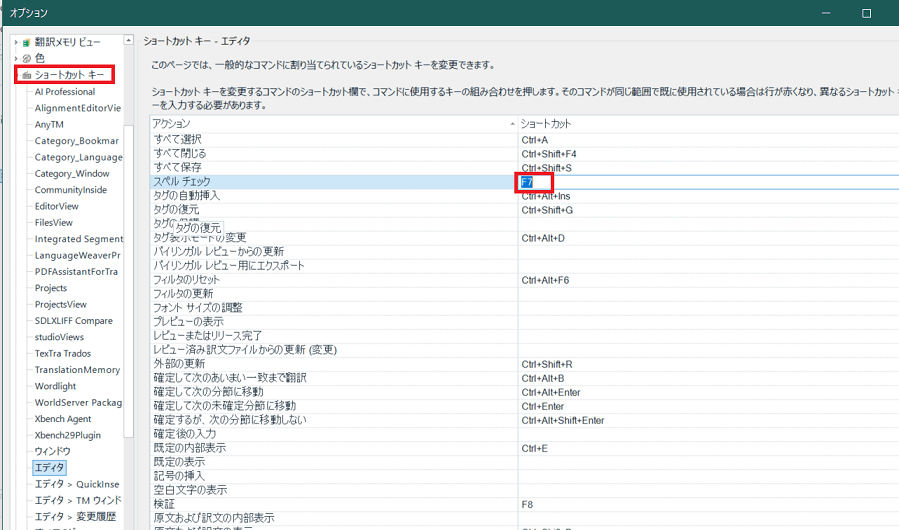Select the ウィンドウ tree item
The width and height of the screenshot is (899, 530).
click(52, 452)
